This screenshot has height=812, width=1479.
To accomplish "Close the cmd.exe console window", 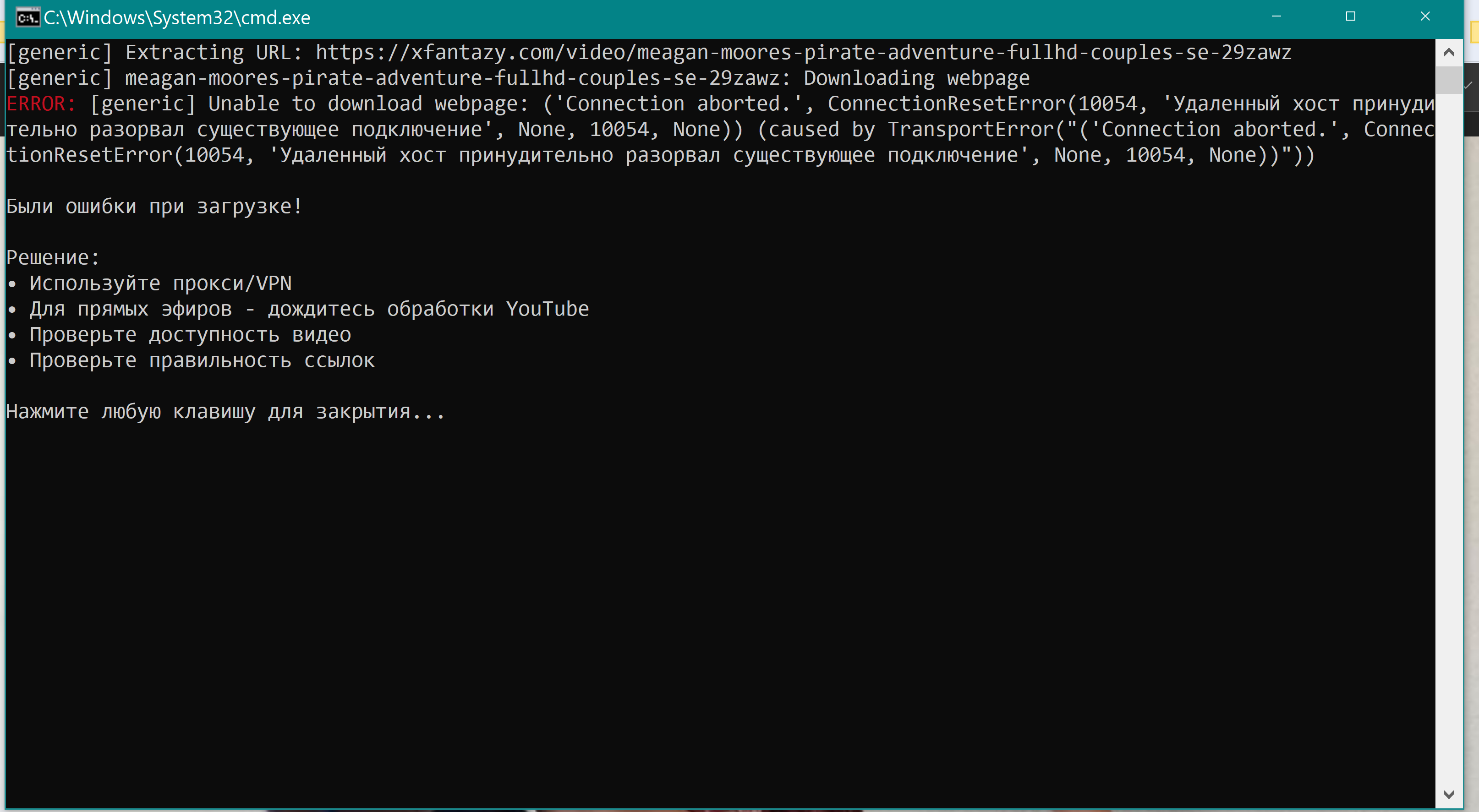I will pyautogui.click(x=1425, y=16).
